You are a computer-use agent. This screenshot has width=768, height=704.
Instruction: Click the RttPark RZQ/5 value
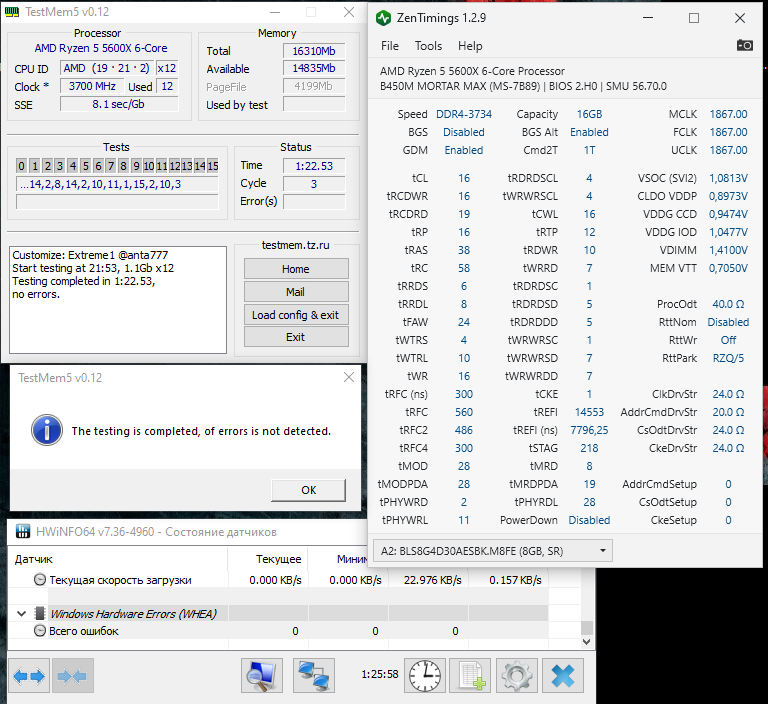(728, 358)
